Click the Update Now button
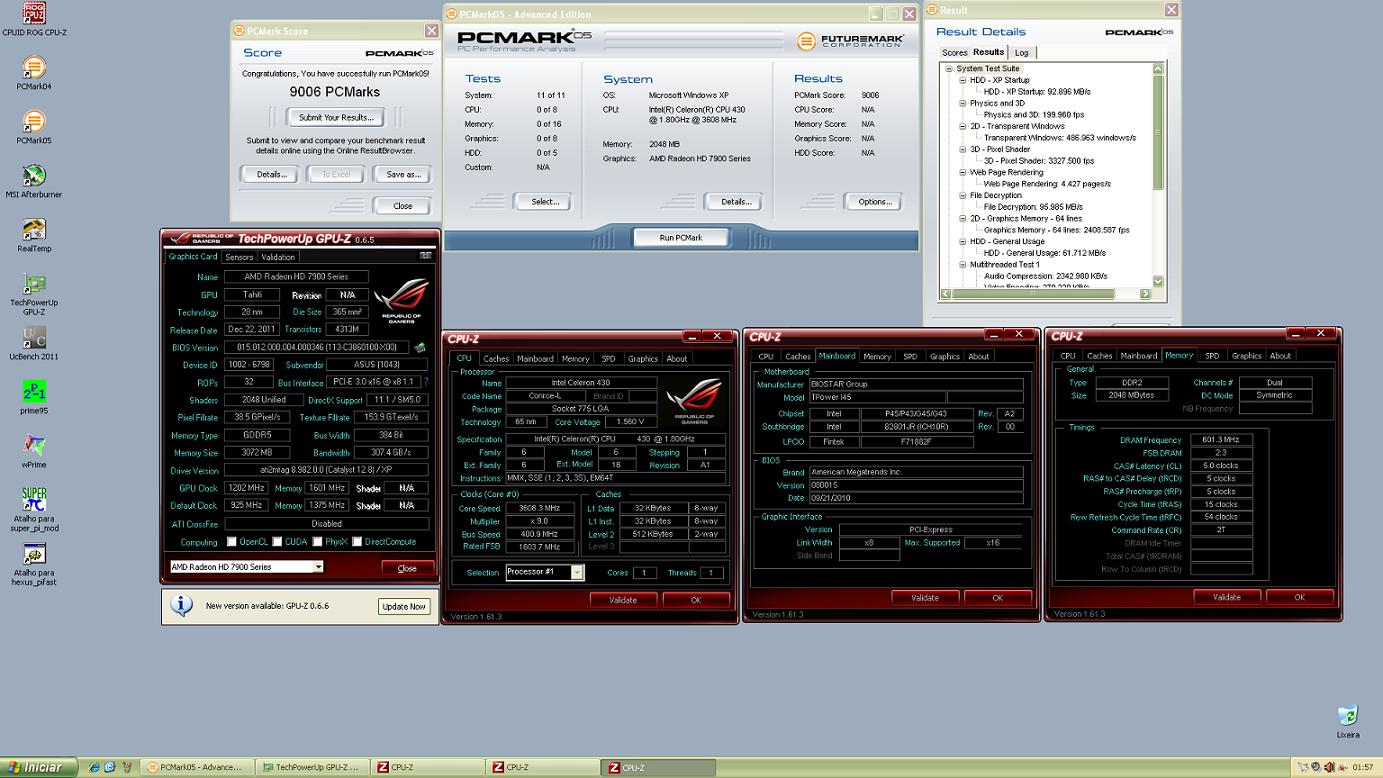Viewport: 1383px width, 778px height. pyautogui.click(x=404, y=606)
